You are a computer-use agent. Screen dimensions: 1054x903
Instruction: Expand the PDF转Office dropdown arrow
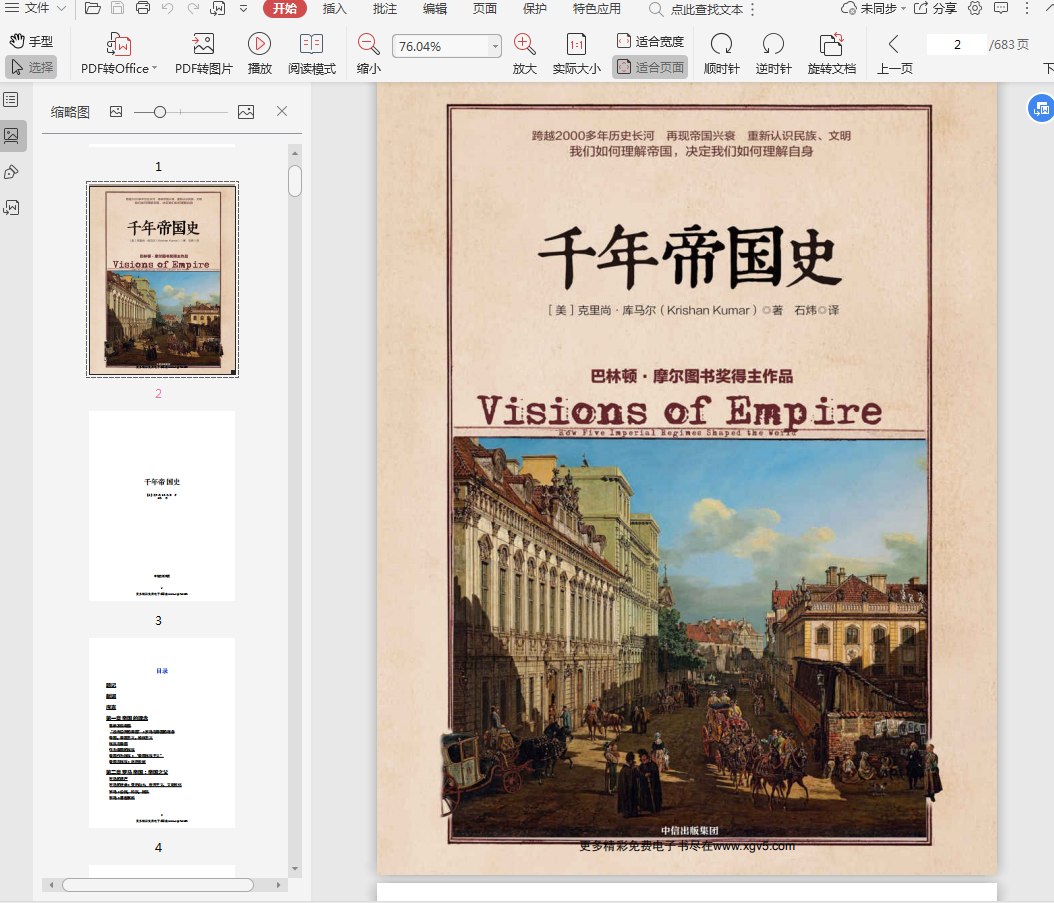click(155, 69)
